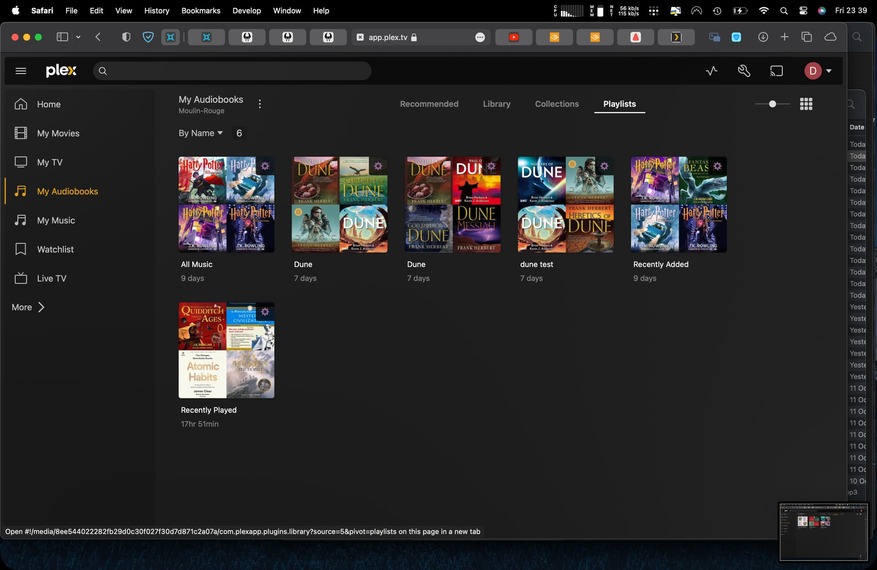The image size is (877, 570).
Task: Click the screenshot preview thumbnail
Action: [x=823, y=531]
